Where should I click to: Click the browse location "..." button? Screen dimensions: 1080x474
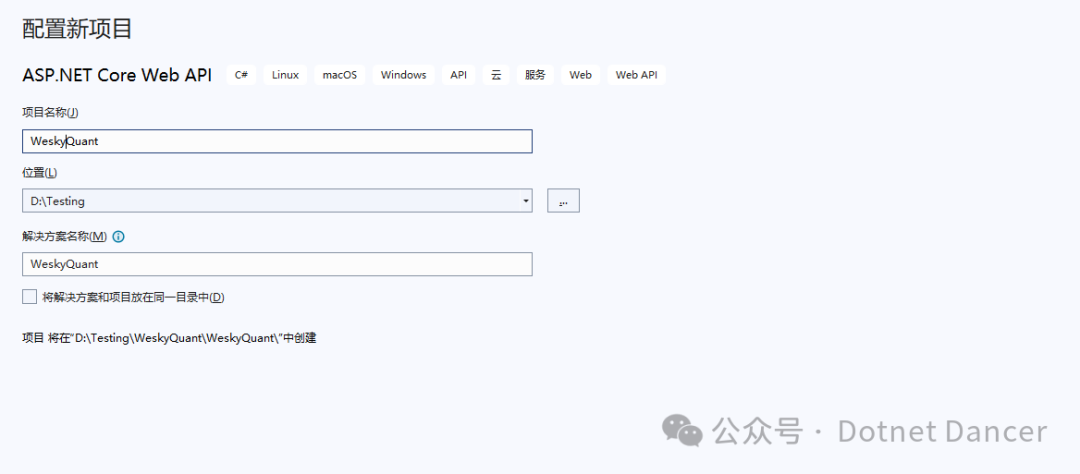(x=563, y=201)
